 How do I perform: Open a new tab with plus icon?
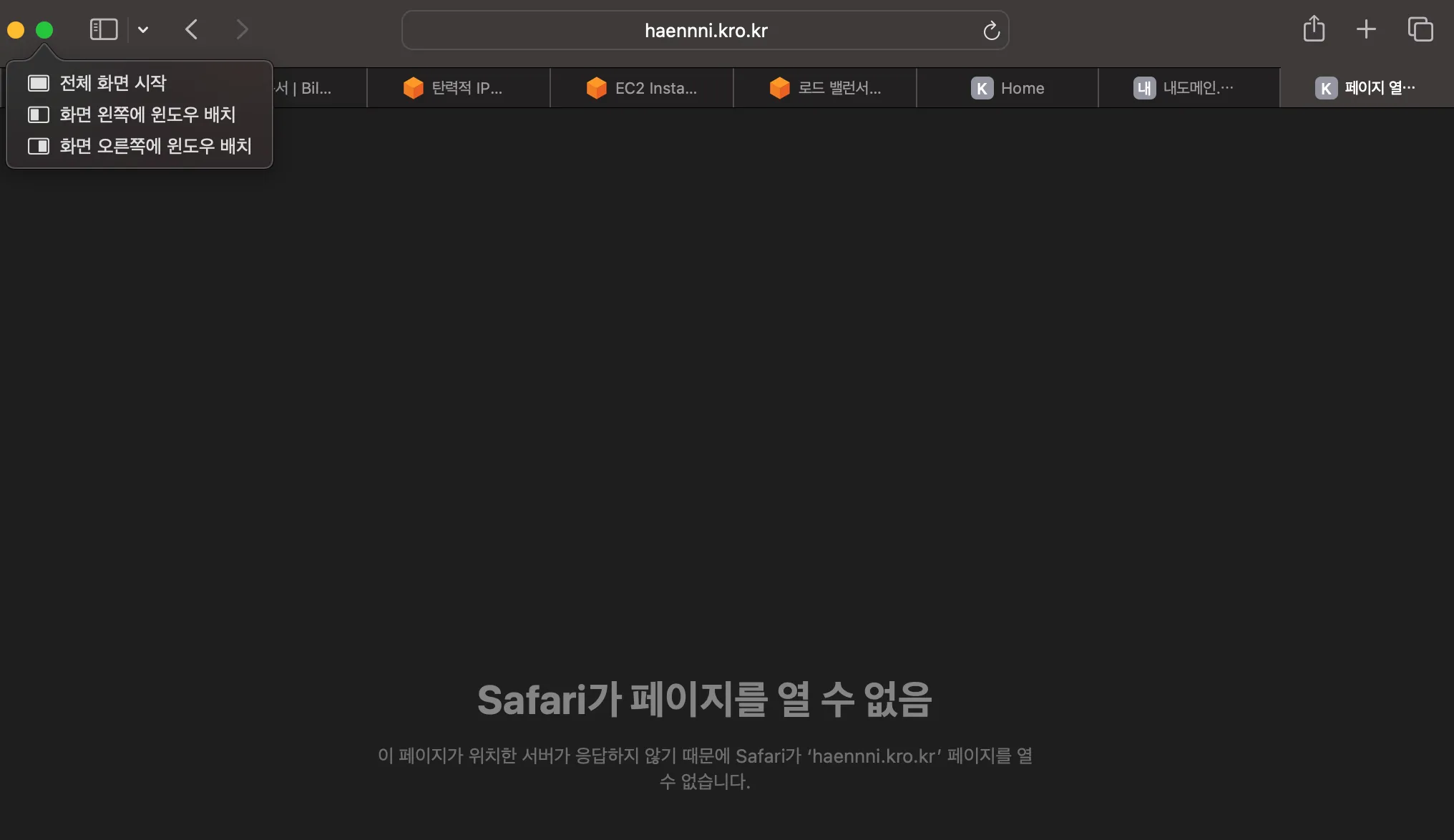point(1366,29)
